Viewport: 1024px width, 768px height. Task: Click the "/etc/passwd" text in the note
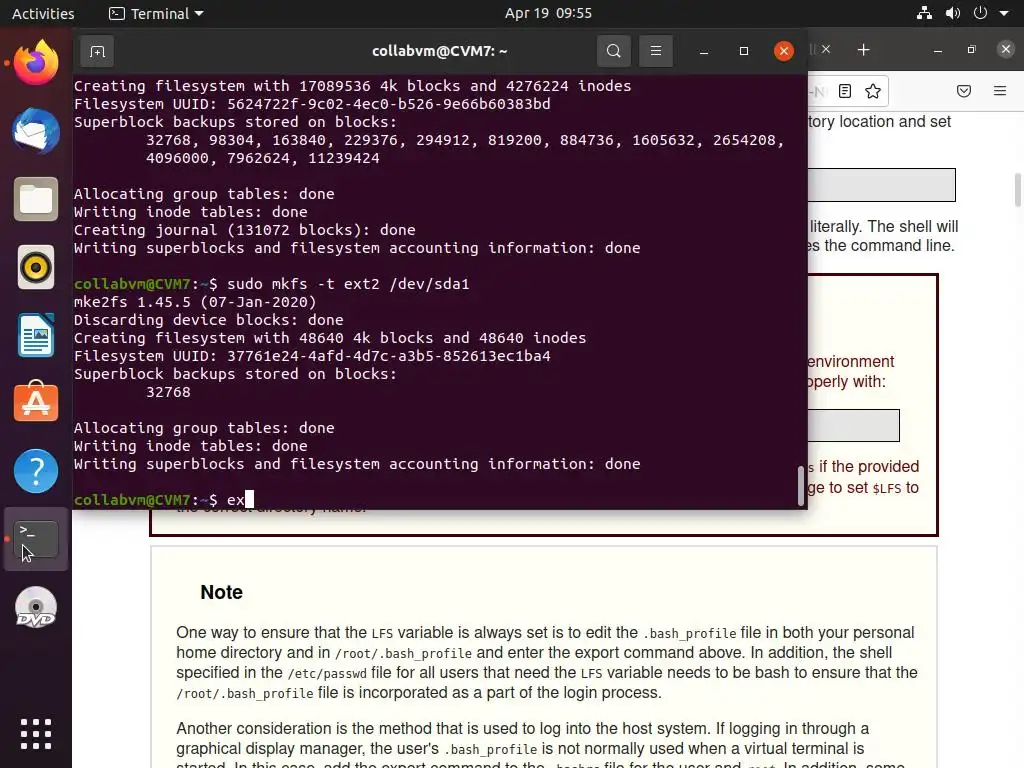[x=327, y=673]
